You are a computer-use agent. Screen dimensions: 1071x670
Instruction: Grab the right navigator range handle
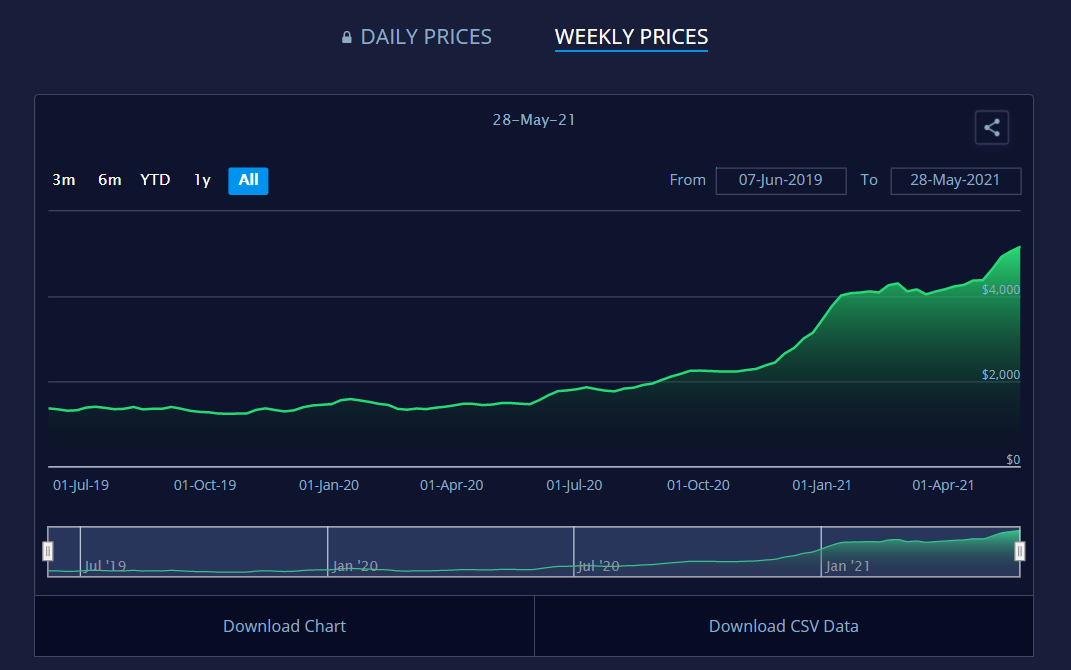[x=1020, y=551]
